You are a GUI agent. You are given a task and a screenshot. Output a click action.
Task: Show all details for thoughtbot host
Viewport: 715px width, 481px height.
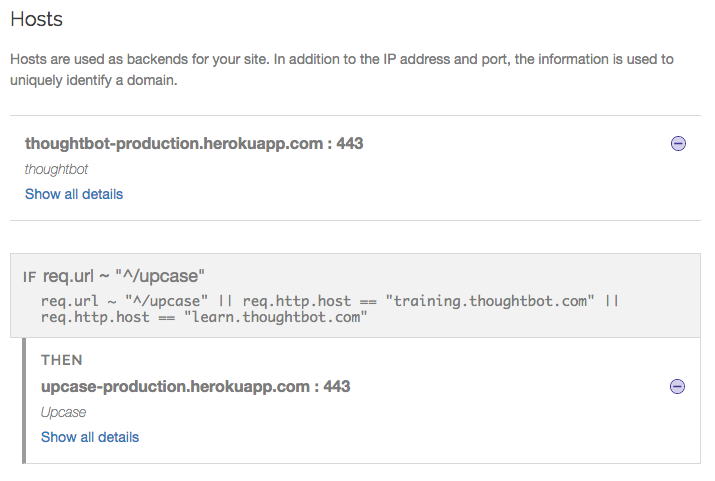pos(74,194)
